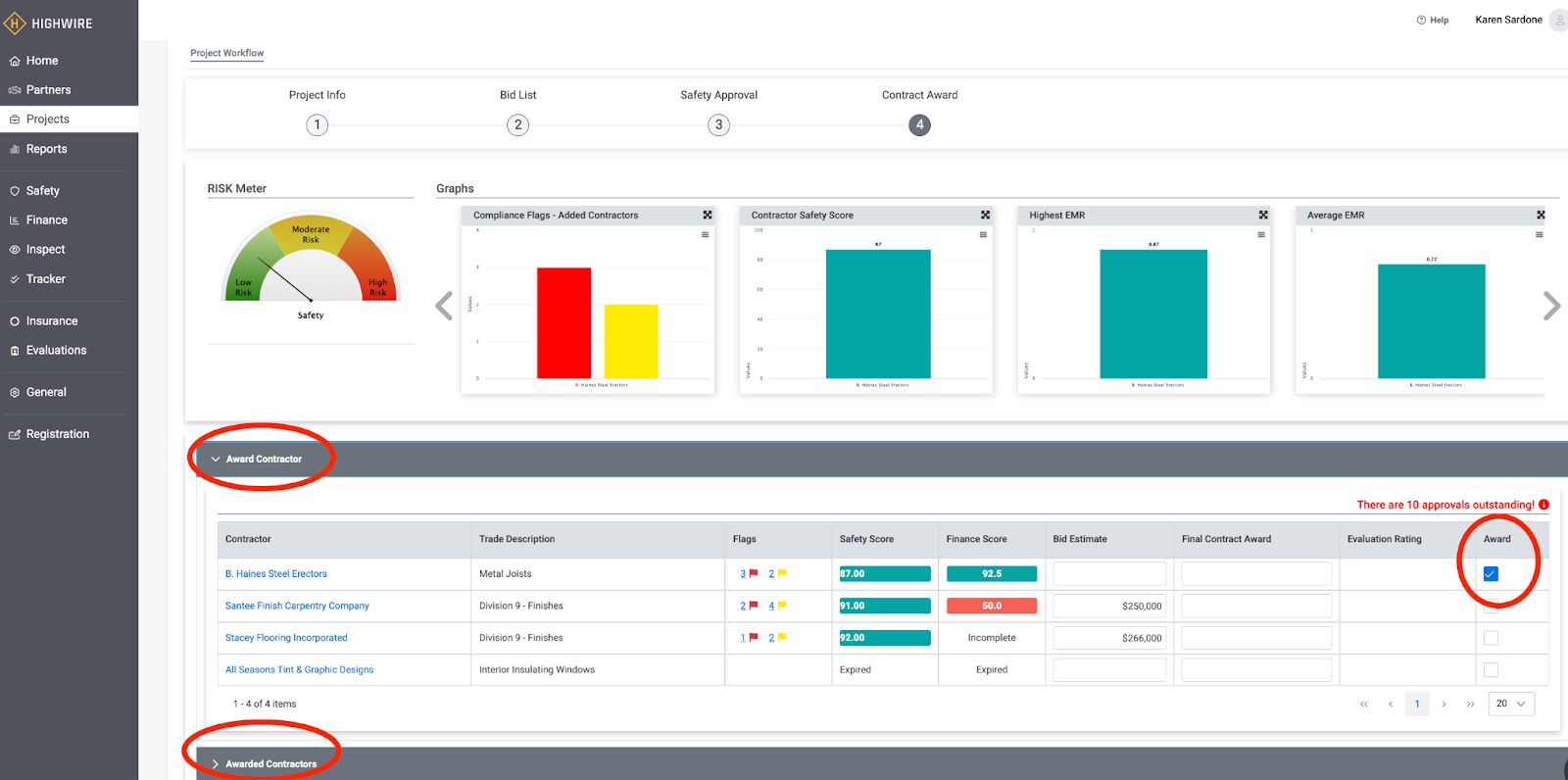This screenshot has width=1568, height=780.
Task: Show next graphs with right arrow
Action: point(1551,306)
